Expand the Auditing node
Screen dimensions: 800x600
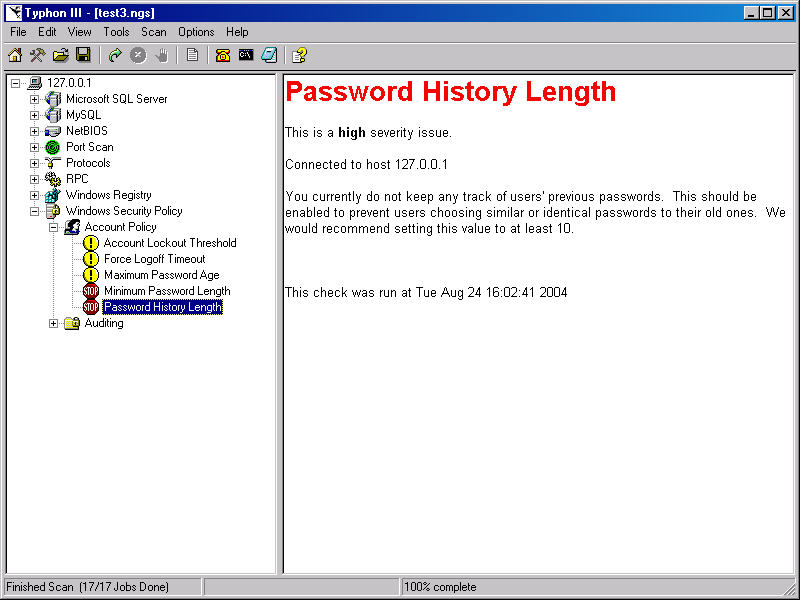pyautogui.click(x=54, y=323)
